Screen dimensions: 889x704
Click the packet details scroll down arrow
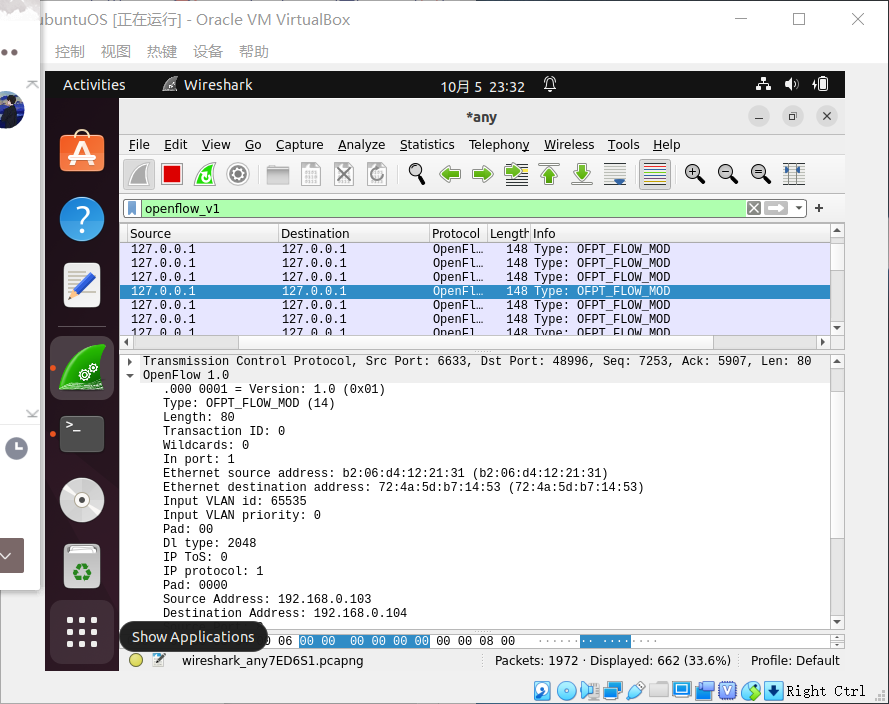[837, 622]
